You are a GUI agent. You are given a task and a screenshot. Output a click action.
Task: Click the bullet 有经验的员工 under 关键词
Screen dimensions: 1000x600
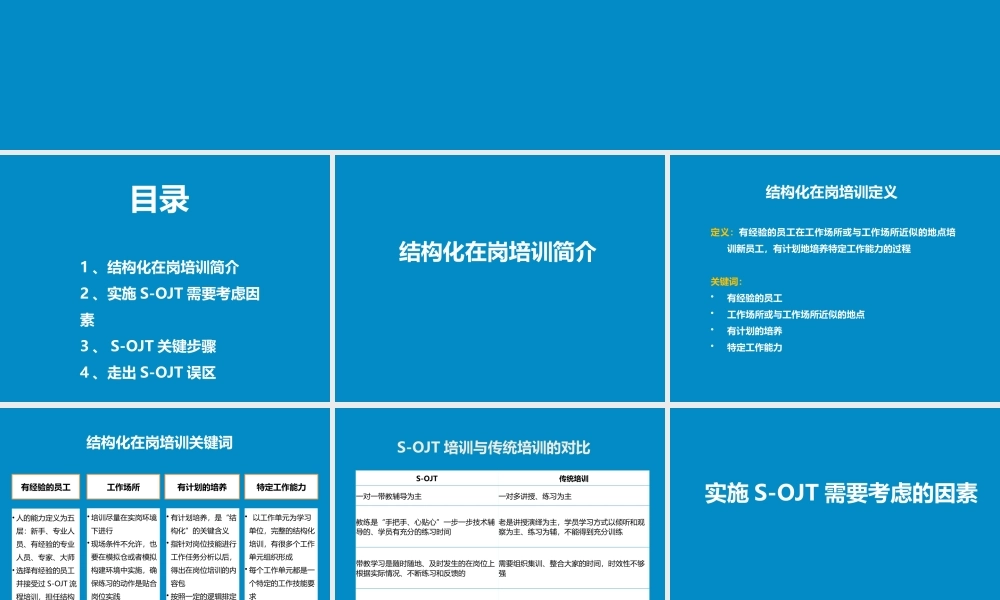[754, 298]
